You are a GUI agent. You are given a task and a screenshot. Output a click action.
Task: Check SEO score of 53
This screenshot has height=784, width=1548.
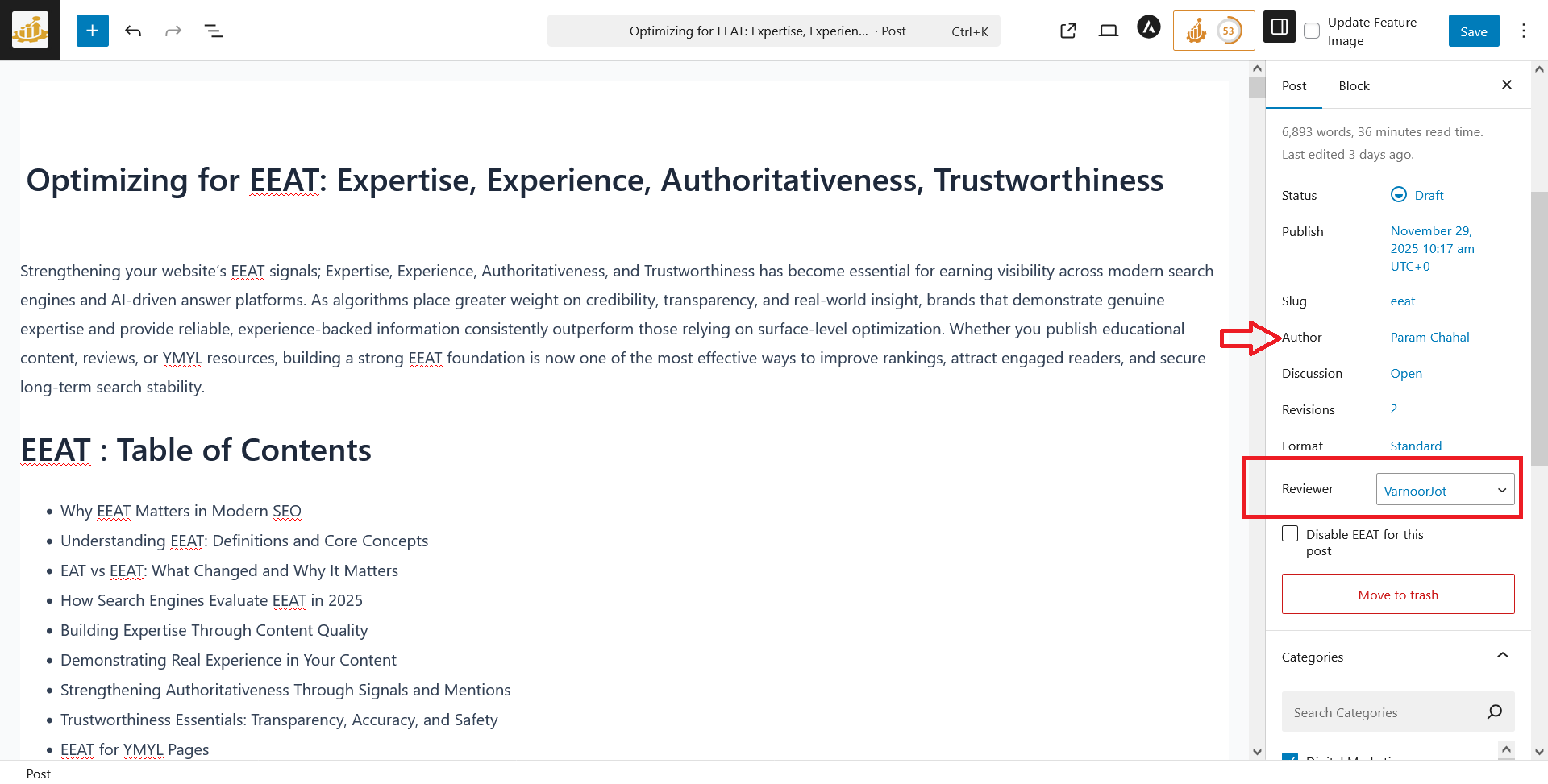[x=1213, y=30]
